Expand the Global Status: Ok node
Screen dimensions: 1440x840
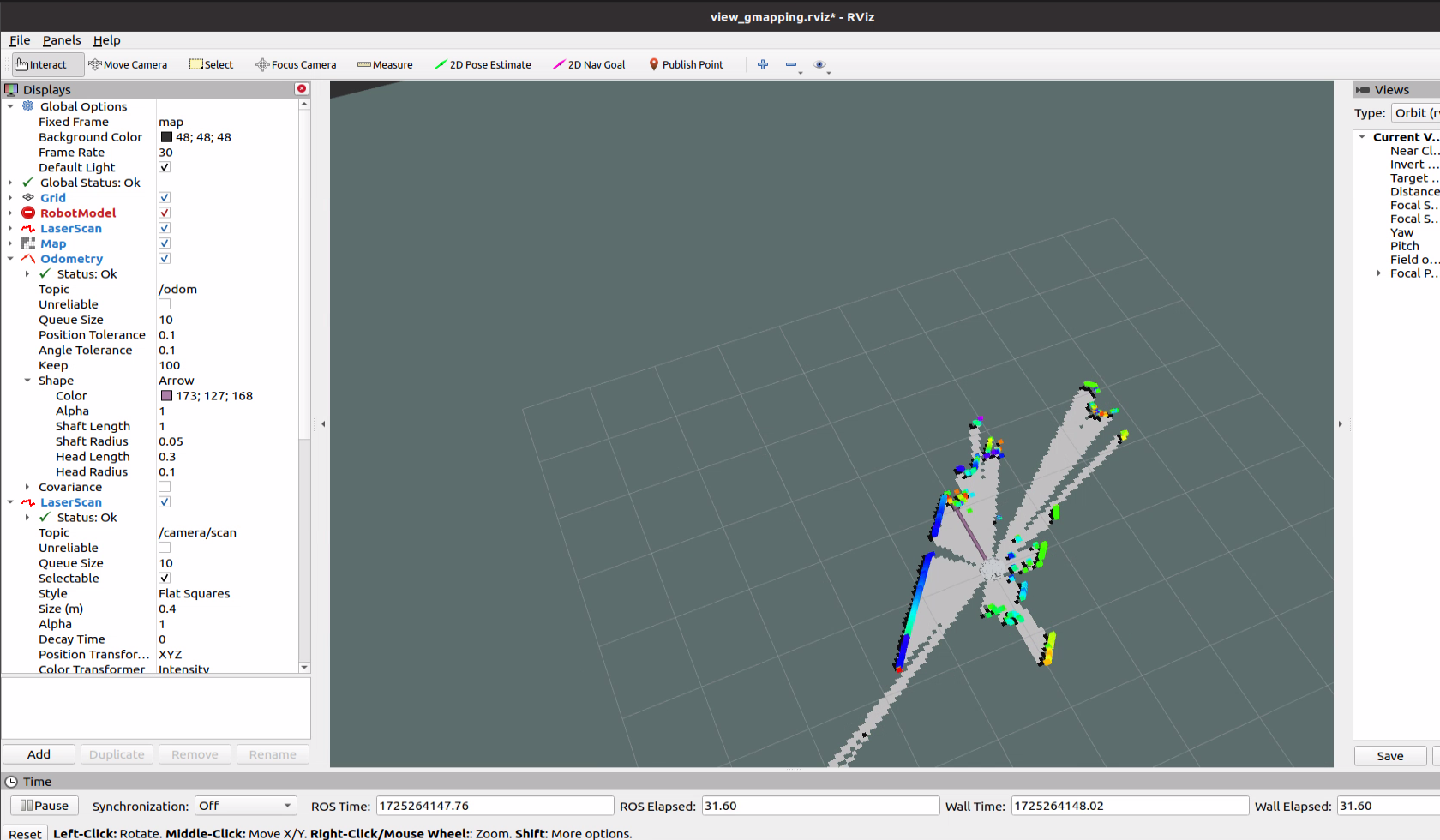(10, 183)
